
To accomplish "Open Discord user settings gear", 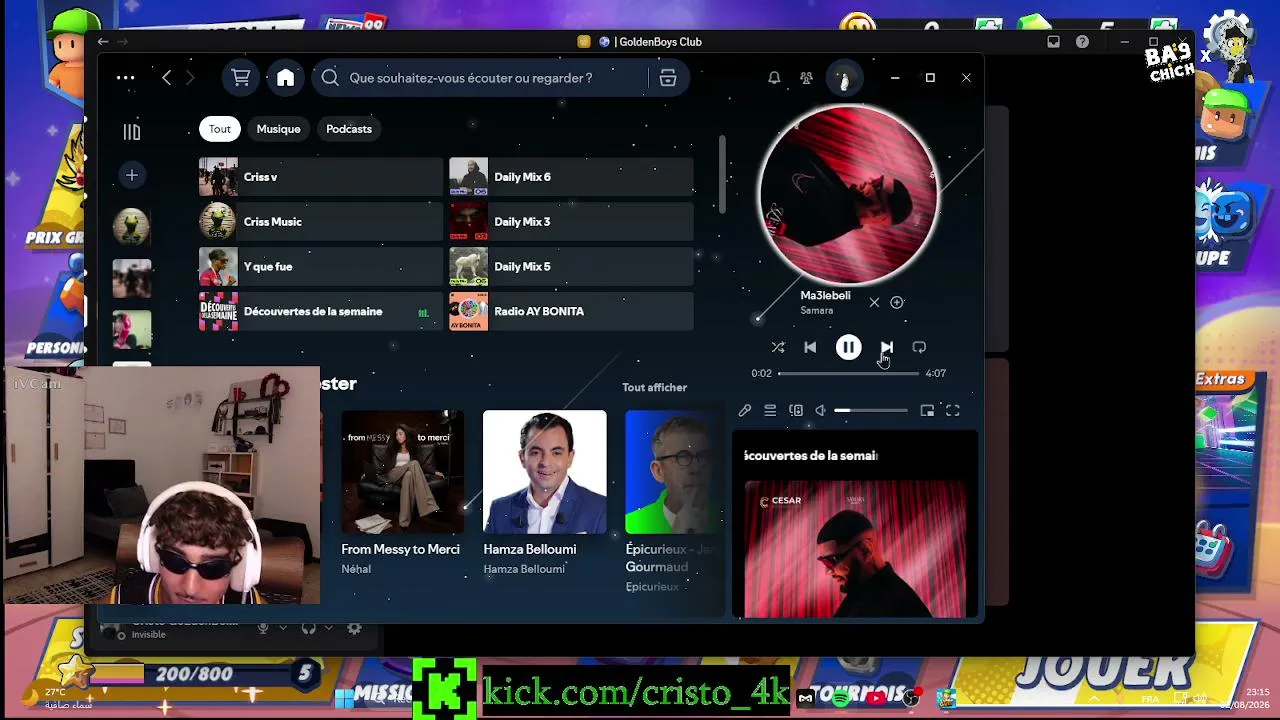I will (354, 628).
